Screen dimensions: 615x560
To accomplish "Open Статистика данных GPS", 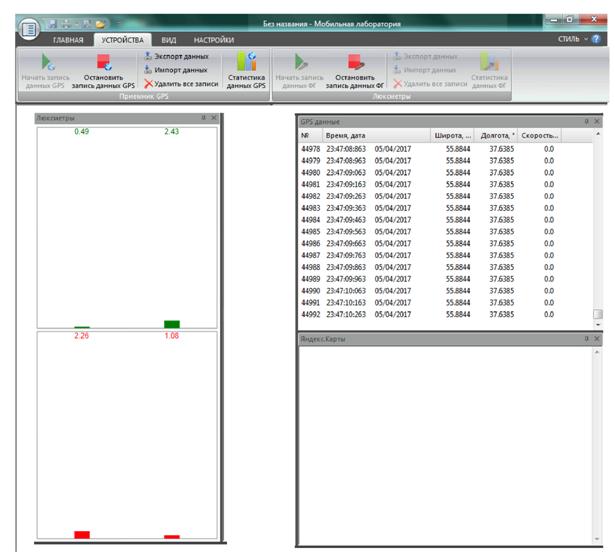I will tap(246, 71).
